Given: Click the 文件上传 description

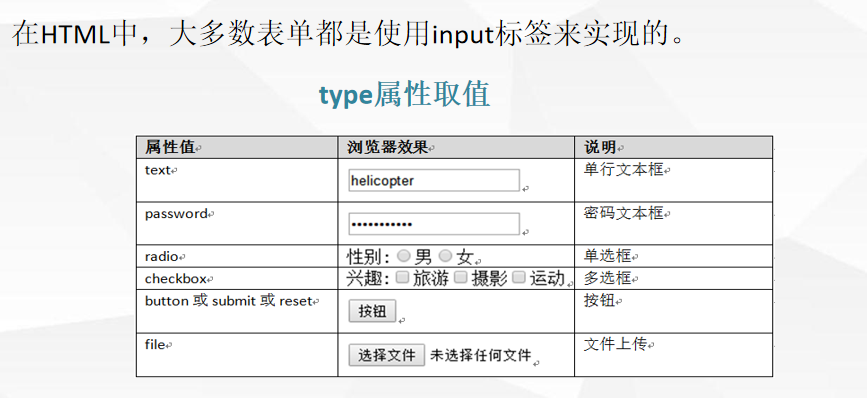Looking at the screenshot, I should tap(615, 344).
